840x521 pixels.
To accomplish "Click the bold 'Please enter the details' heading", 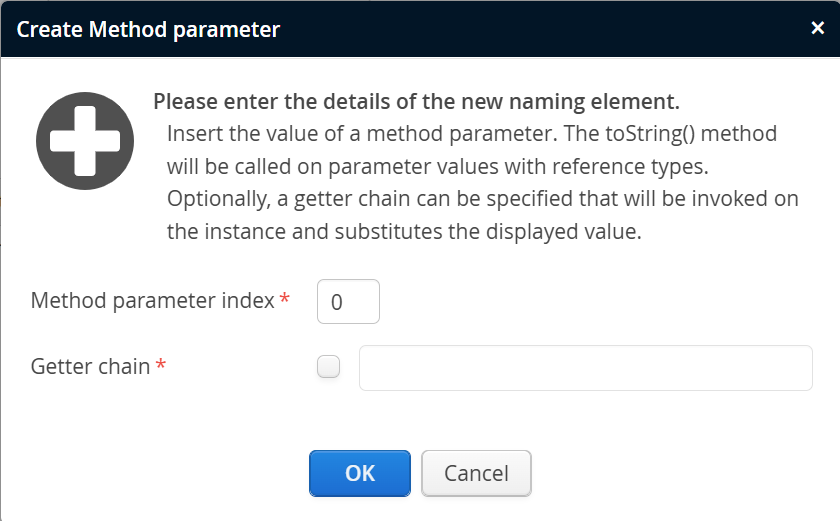I will point(416,102).
